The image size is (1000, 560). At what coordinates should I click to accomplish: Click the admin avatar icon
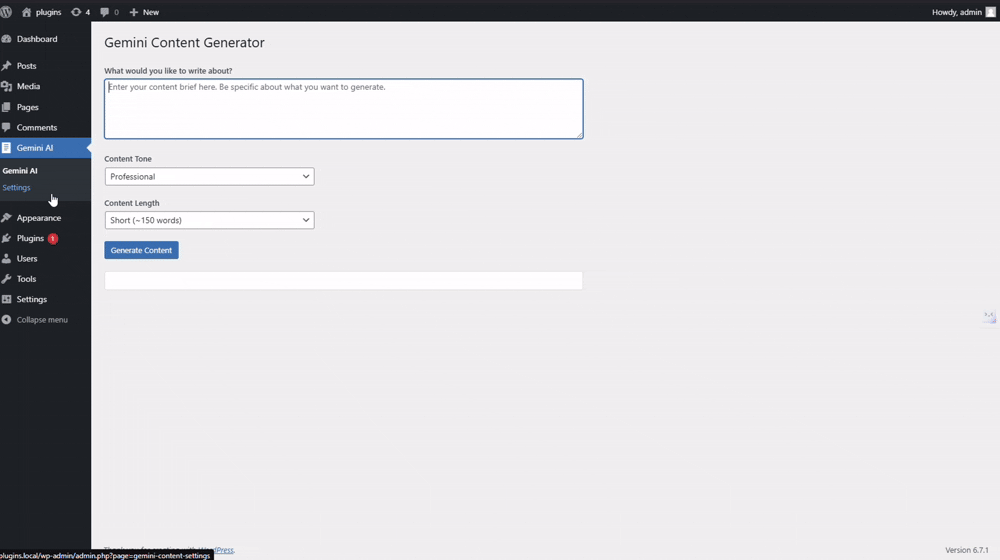pyautogui.click(x=990, y=12)
